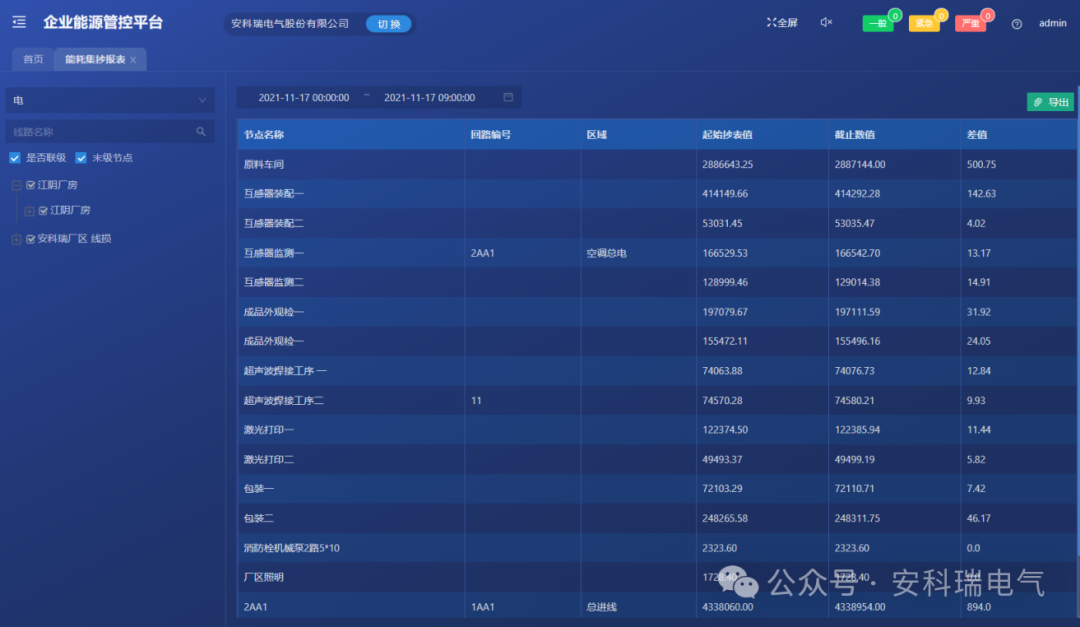Uncheck the nested 江阴厂房 child checkbox
The image size is (1080, 627).
(x=43, y=211)
